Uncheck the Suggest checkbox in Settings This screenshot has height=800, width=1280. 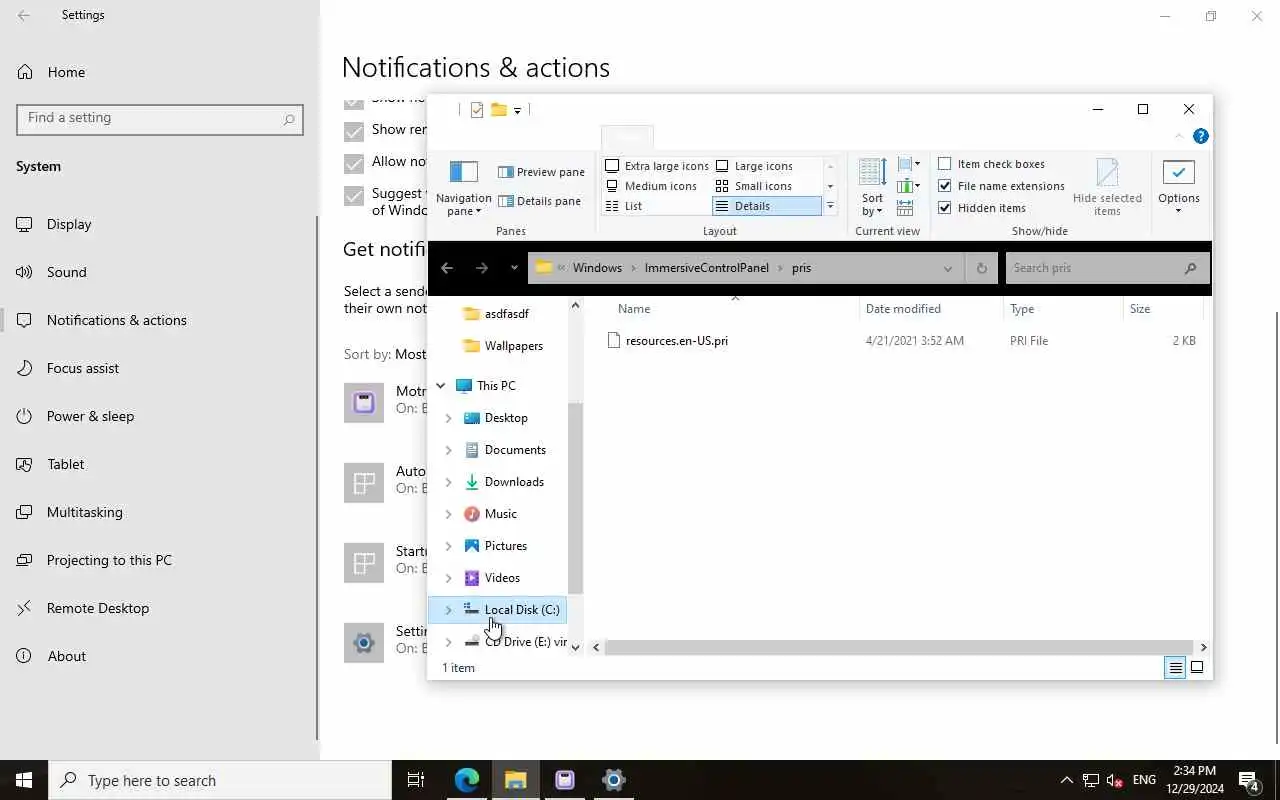click(354, 196)
